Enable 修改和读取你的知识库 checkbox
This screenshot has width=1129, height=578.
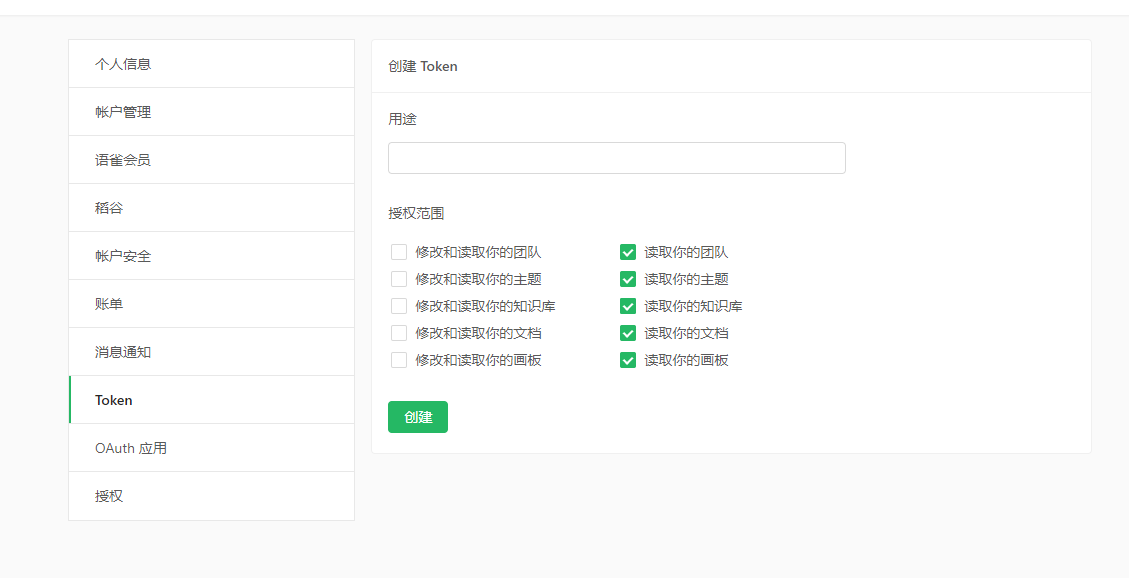(x=399, y=306)
